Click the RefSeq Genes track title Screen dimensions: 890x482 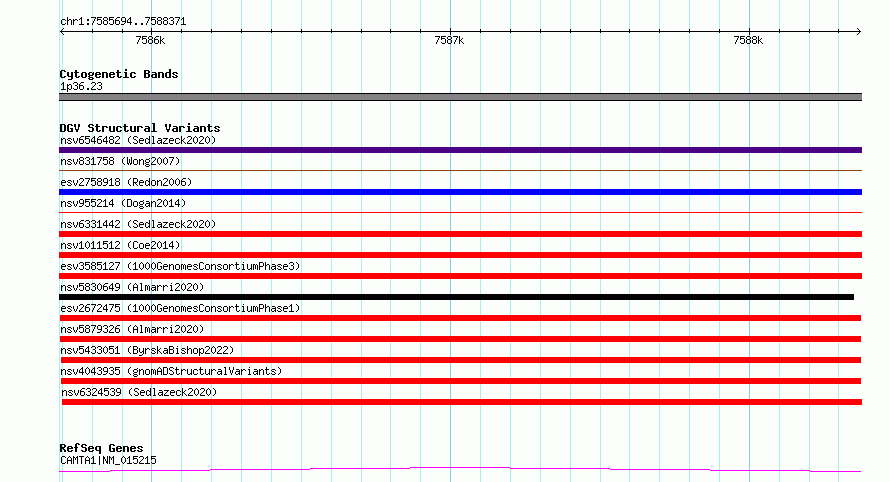tap(101, 448)
